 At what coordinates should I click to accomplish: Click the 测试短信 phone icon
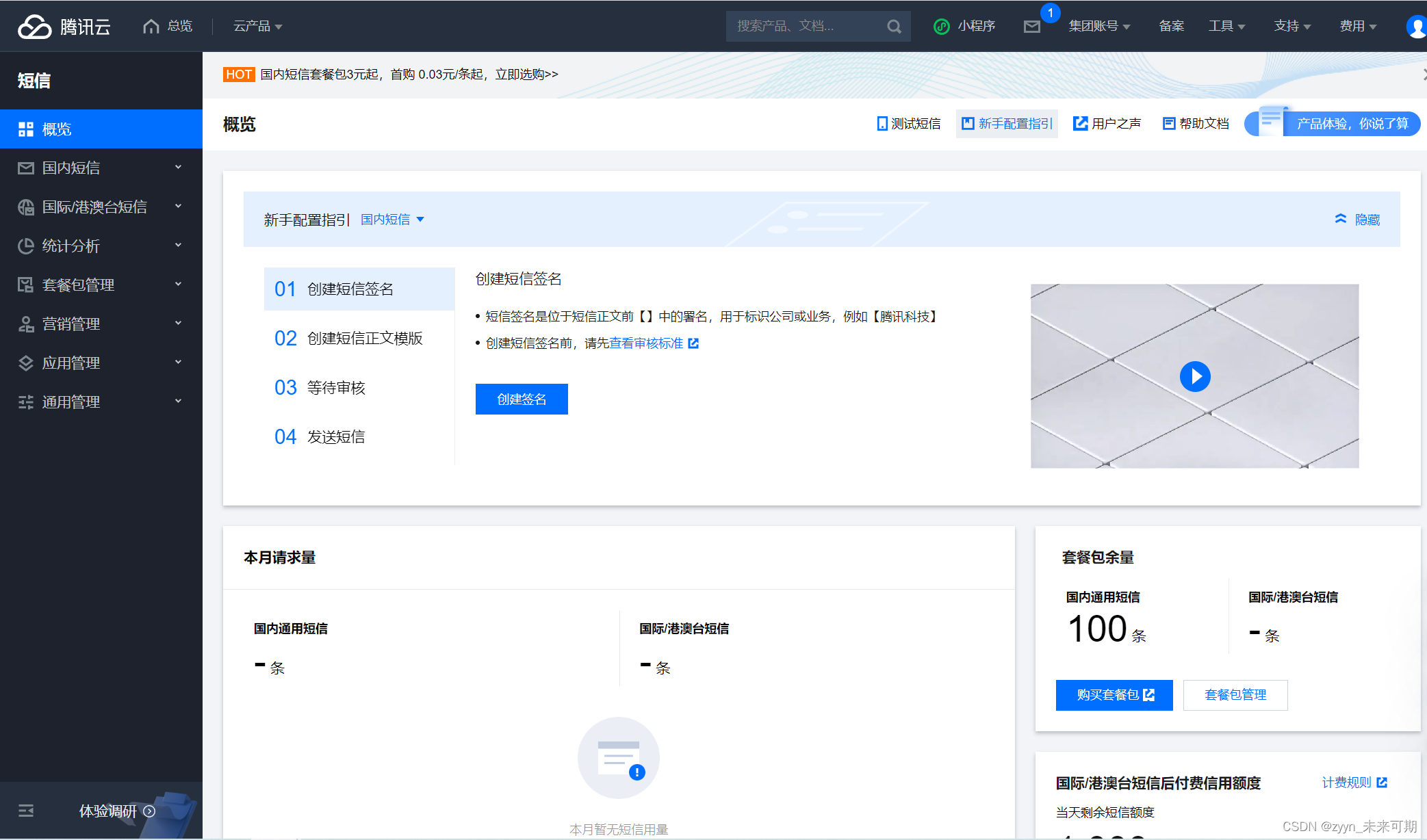pyautogui.click(x=882, y=123)
